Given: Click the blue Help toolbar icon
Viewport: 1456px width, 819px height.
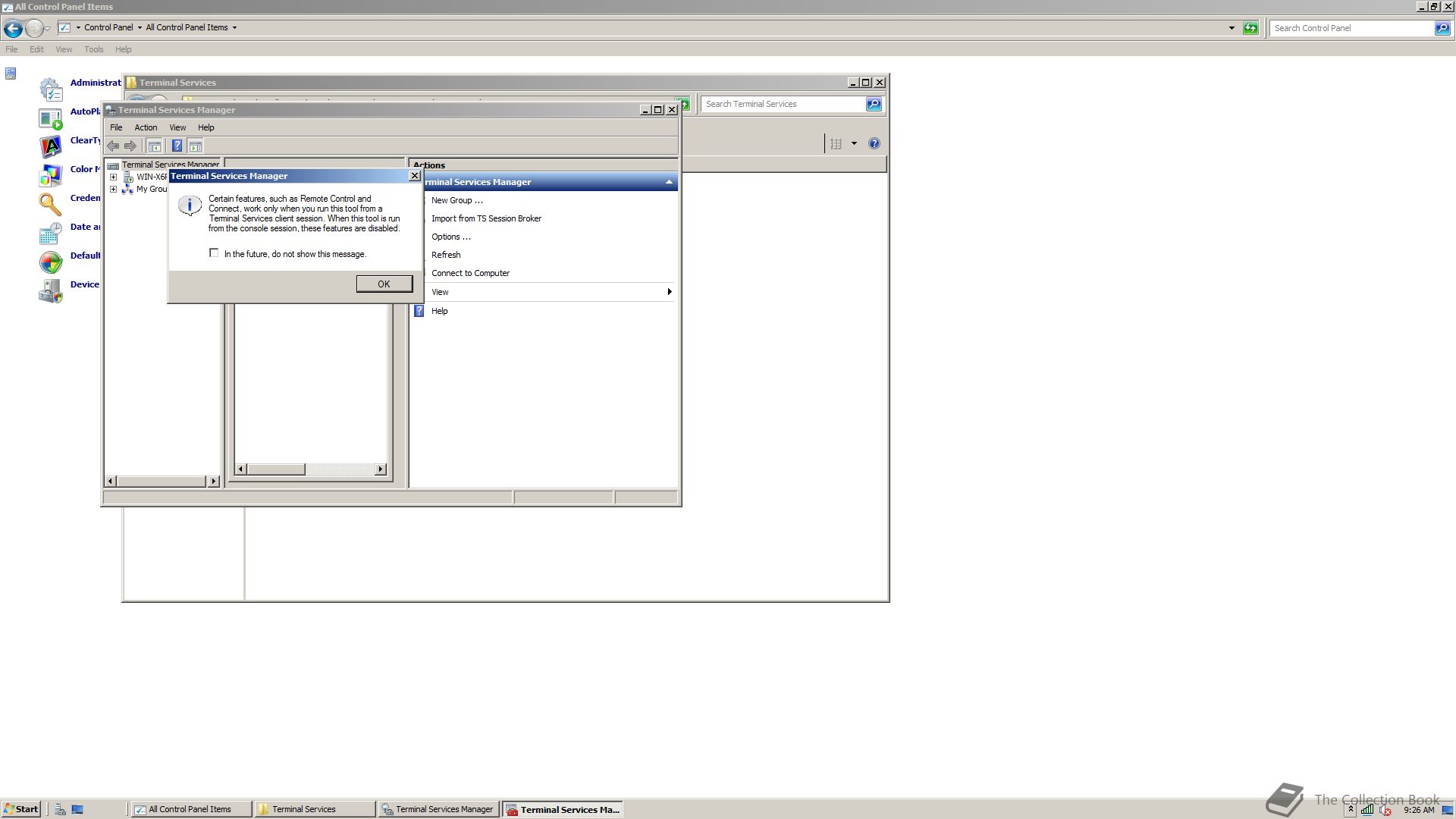Looking at the screenshot, I should (x=177, y=146).
